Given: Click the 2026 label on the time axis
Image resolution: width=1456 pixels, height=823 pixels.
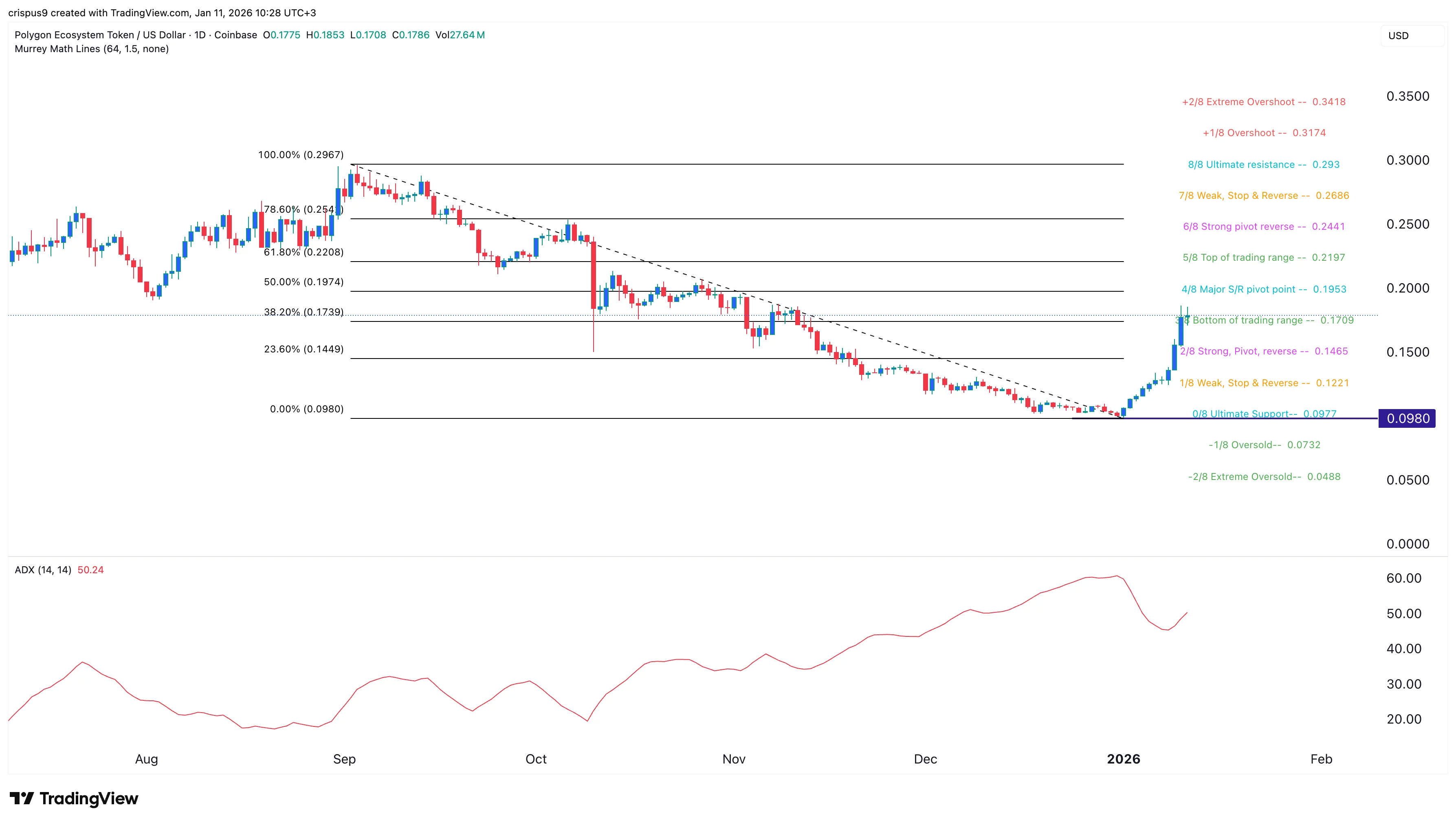Looking at the screenshot, I should point(1124,760).
